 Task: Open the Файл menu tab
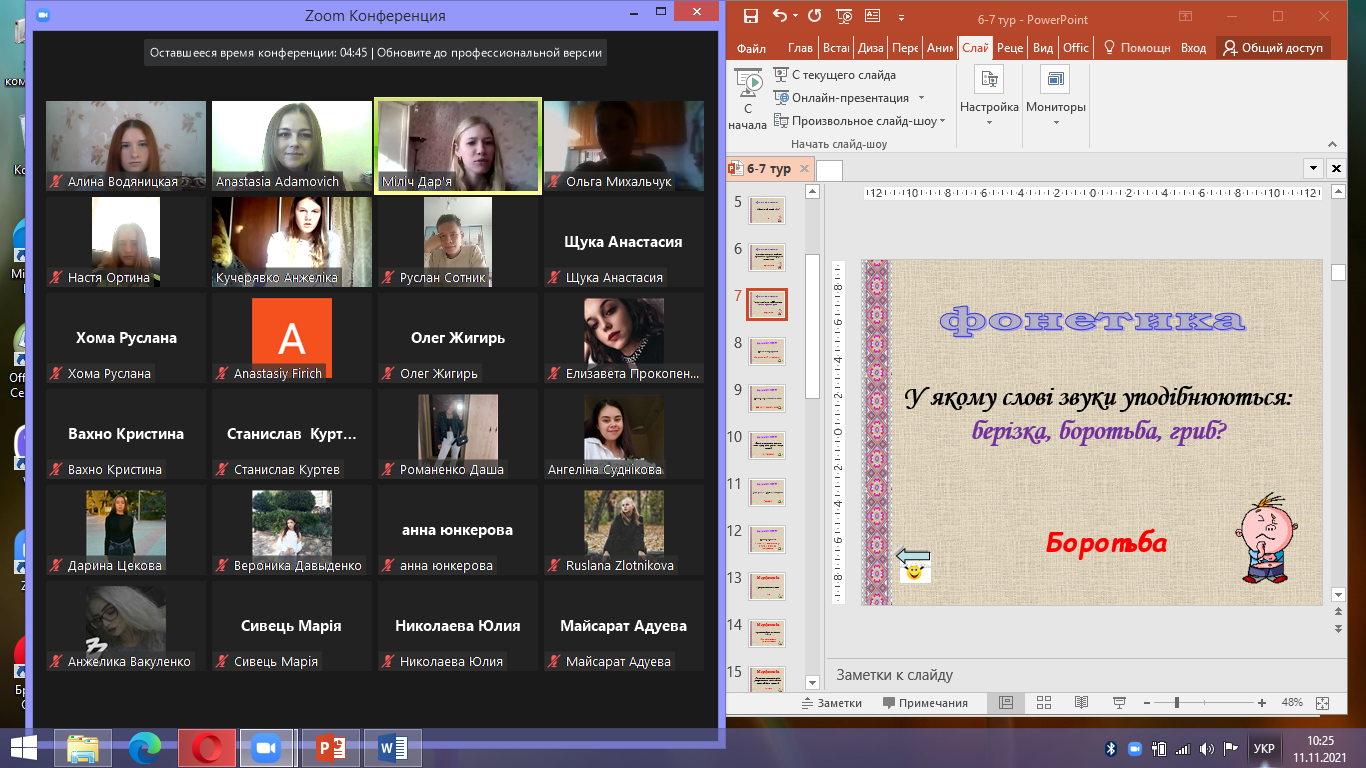point(751,48)
